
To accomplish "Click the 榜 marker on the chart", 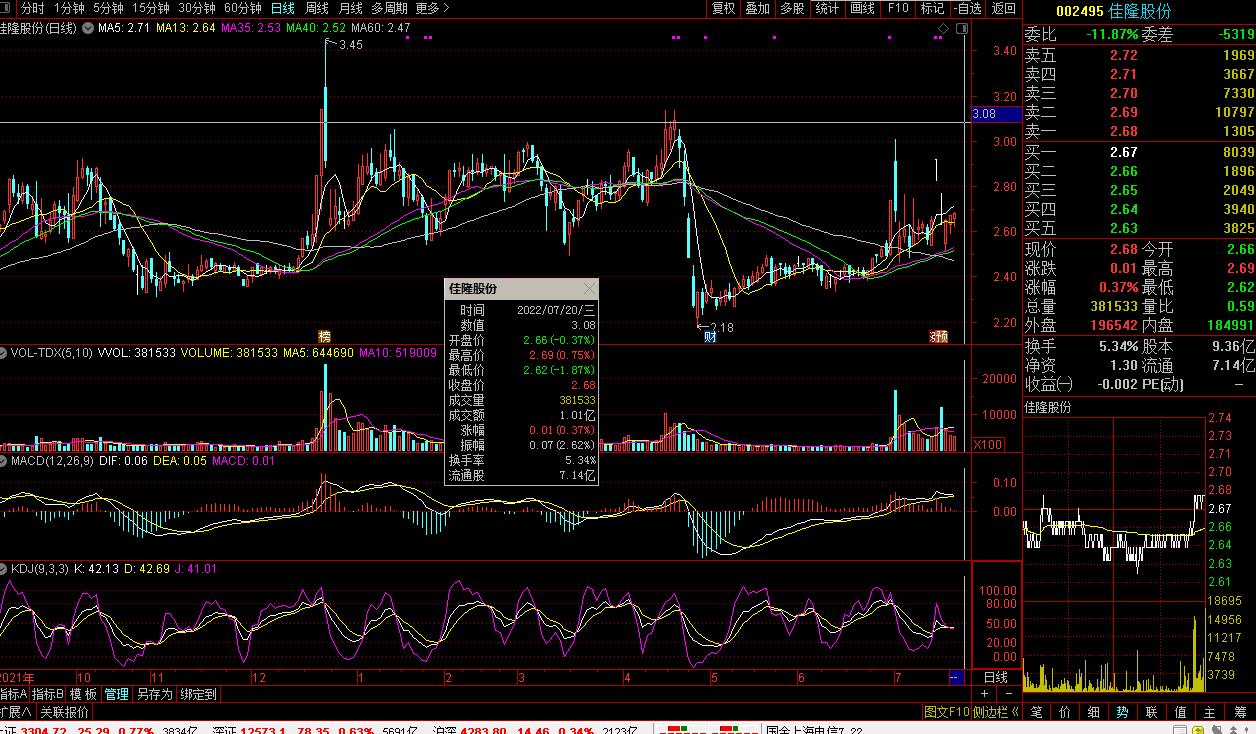I will (324, 336).
